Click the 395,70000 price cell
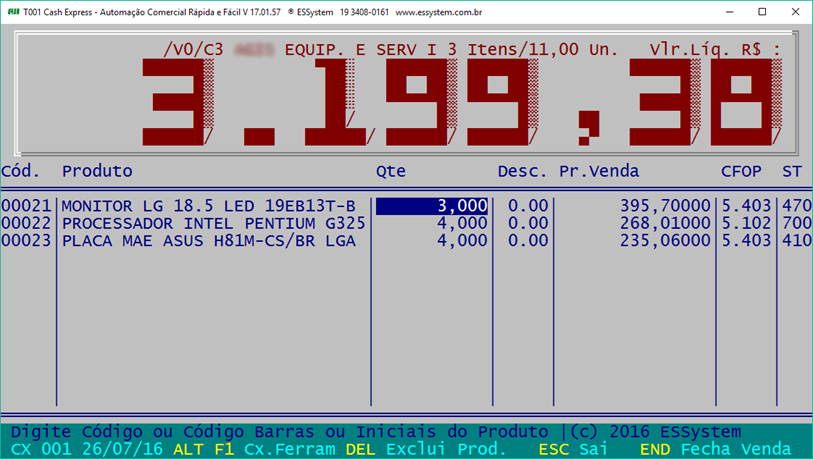The width and height of the screenshot is (813, 459). click(663, 205)
